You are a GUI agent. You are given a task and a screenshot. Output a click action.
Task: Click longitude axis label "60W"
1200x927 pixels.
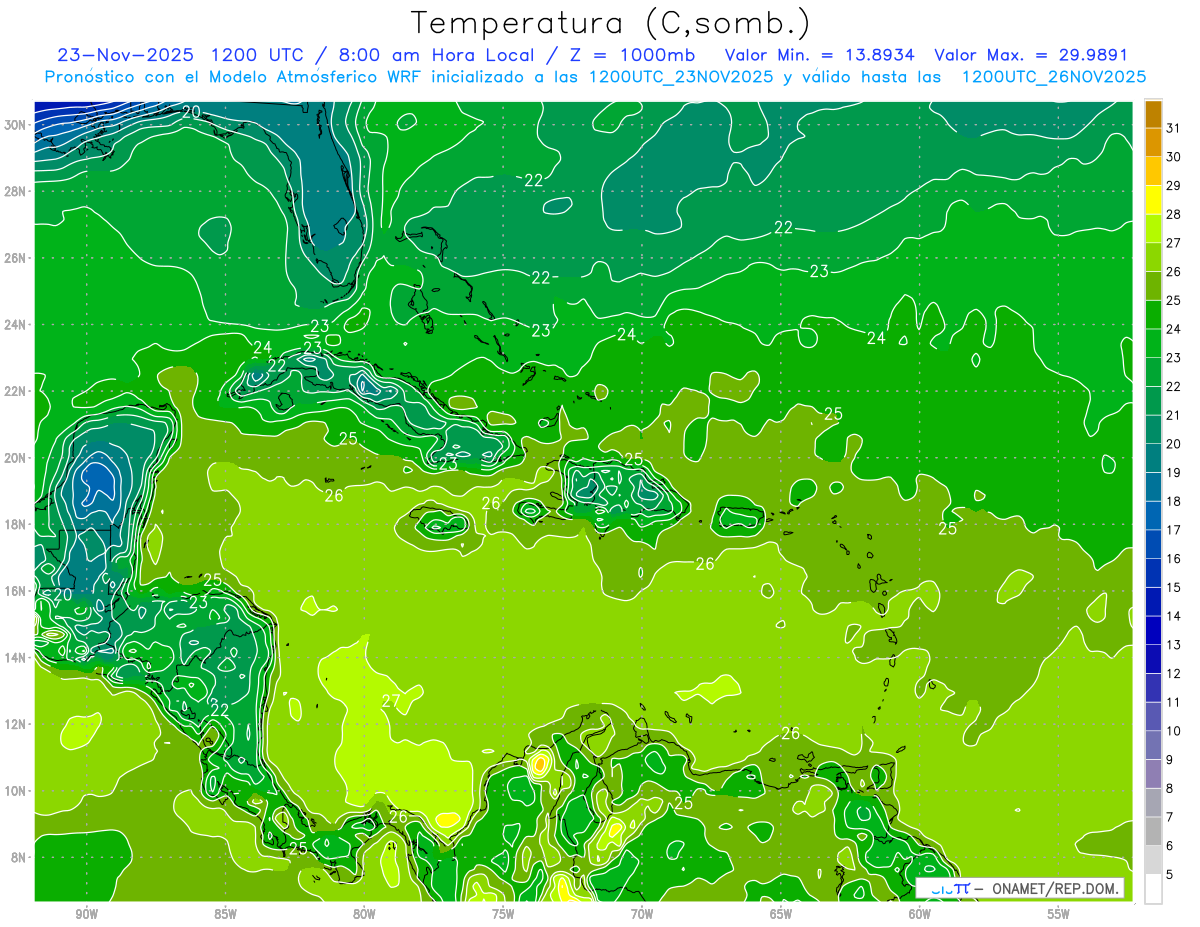920,914
